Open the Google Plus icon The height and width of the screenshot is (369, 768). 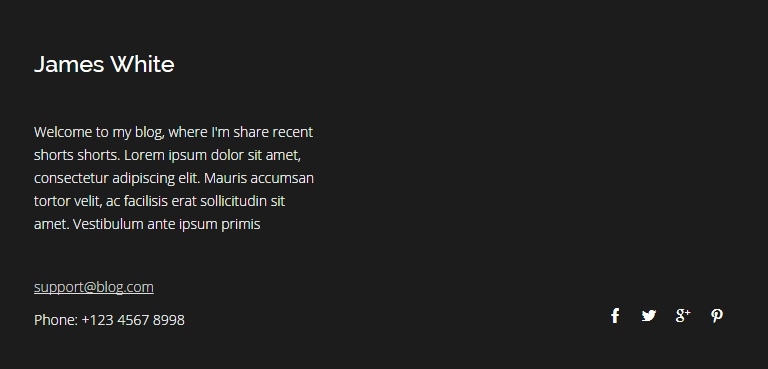click(683, 316)
